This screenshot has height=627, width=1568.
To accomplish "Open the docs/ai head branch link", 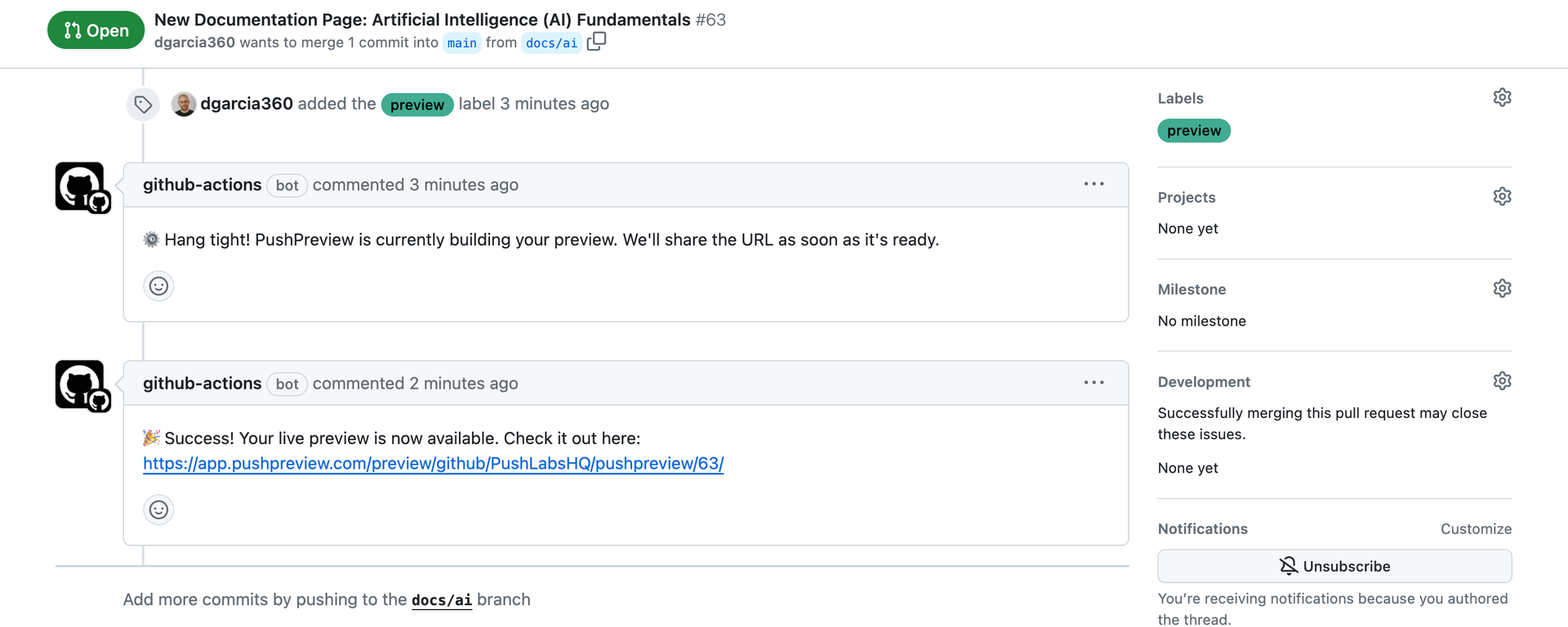I will [x=551, y=42].
